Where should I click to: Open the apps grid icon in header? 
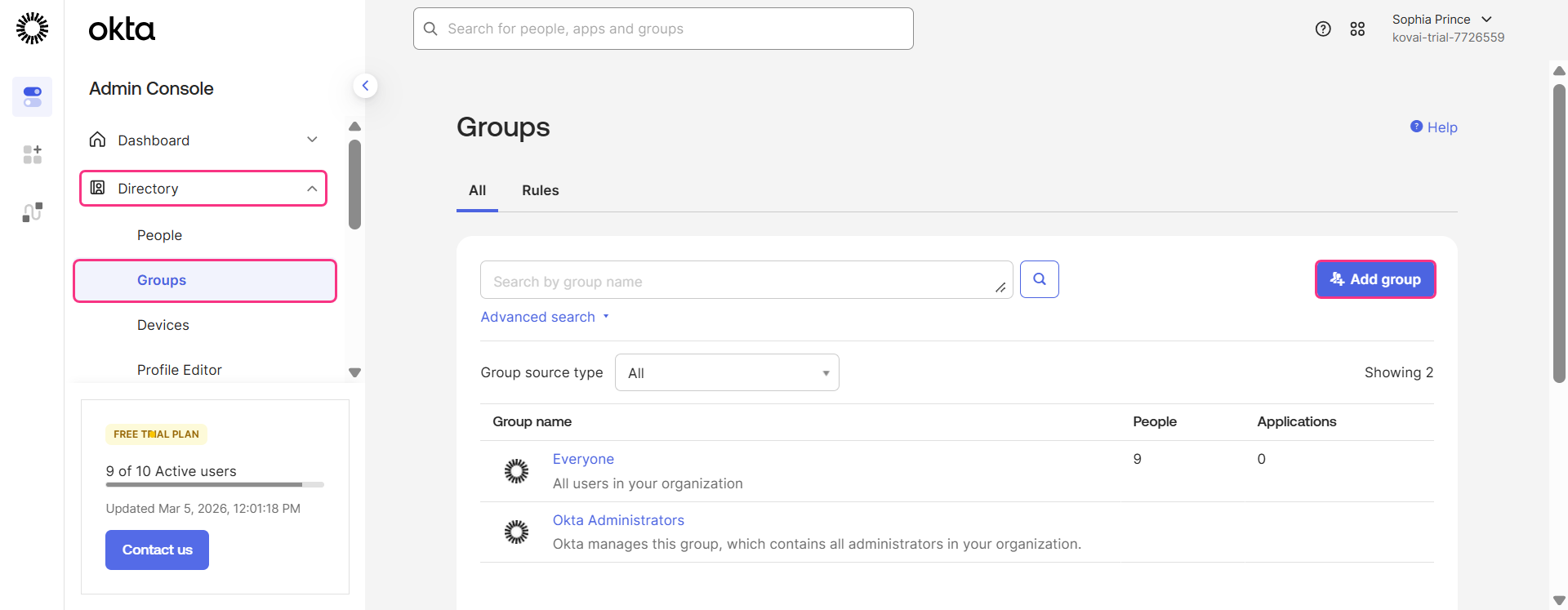(1357, 29)
